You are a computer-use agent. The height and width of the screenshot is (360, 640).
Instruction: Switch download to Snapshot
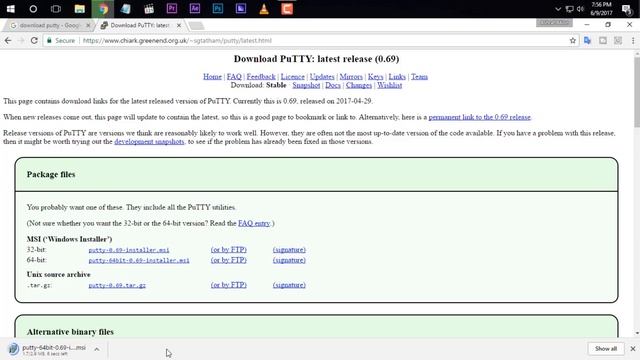(306, 85)
